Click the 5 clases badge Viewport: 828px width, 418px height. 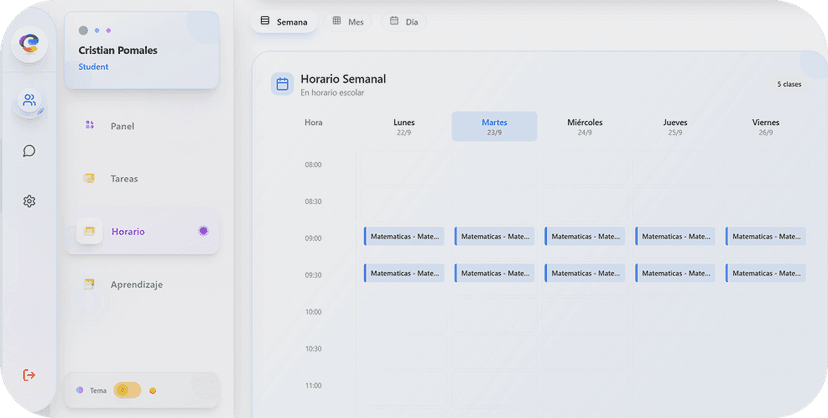pyautogui.click(x=789, y=84)
